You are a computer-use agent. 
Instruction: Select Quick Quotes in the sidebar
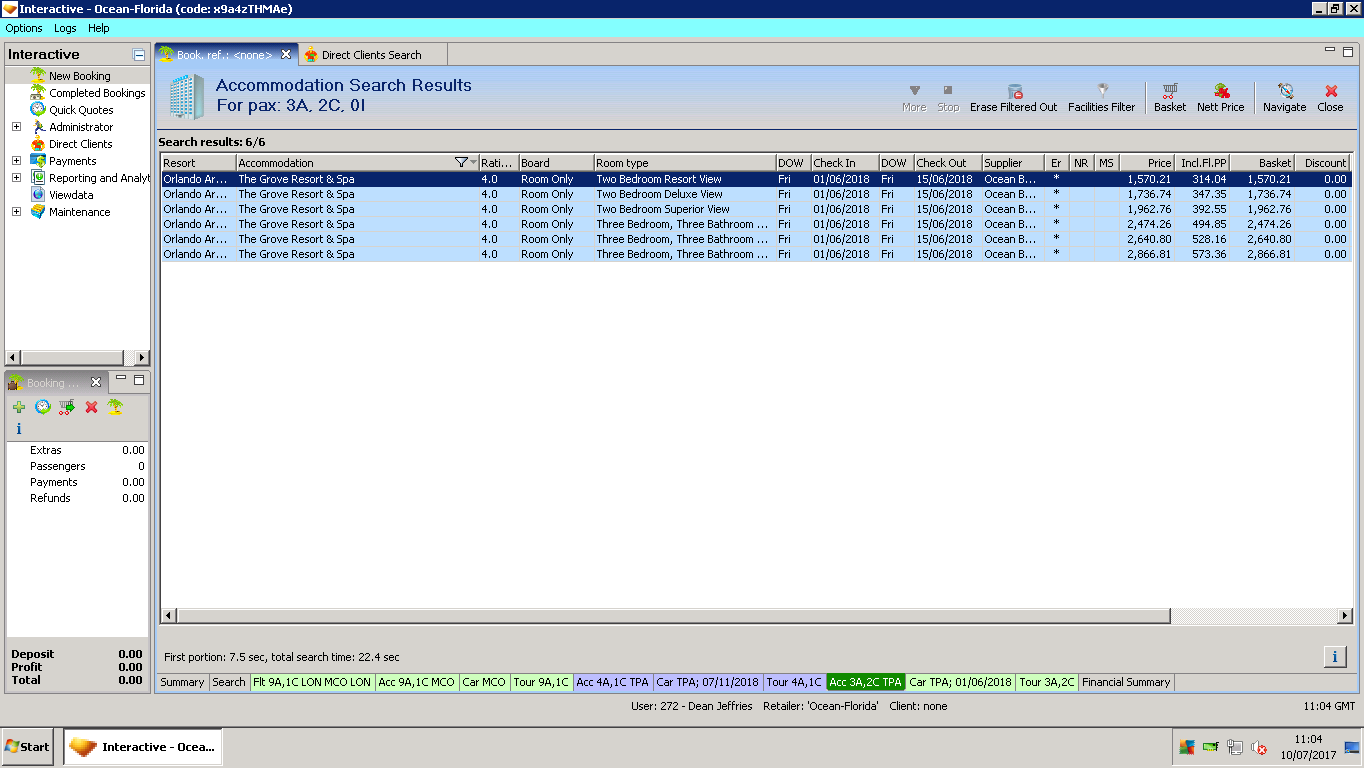click(81, 110)
